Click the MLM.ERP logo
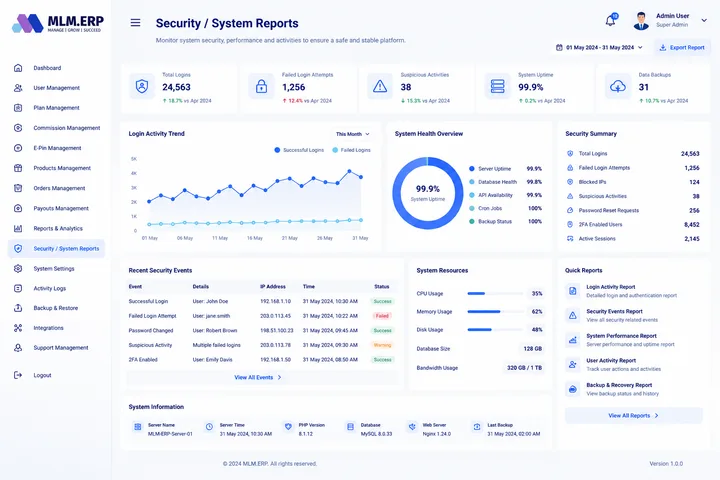This screenshot has width=720, height=480. [x=58, y=23]
